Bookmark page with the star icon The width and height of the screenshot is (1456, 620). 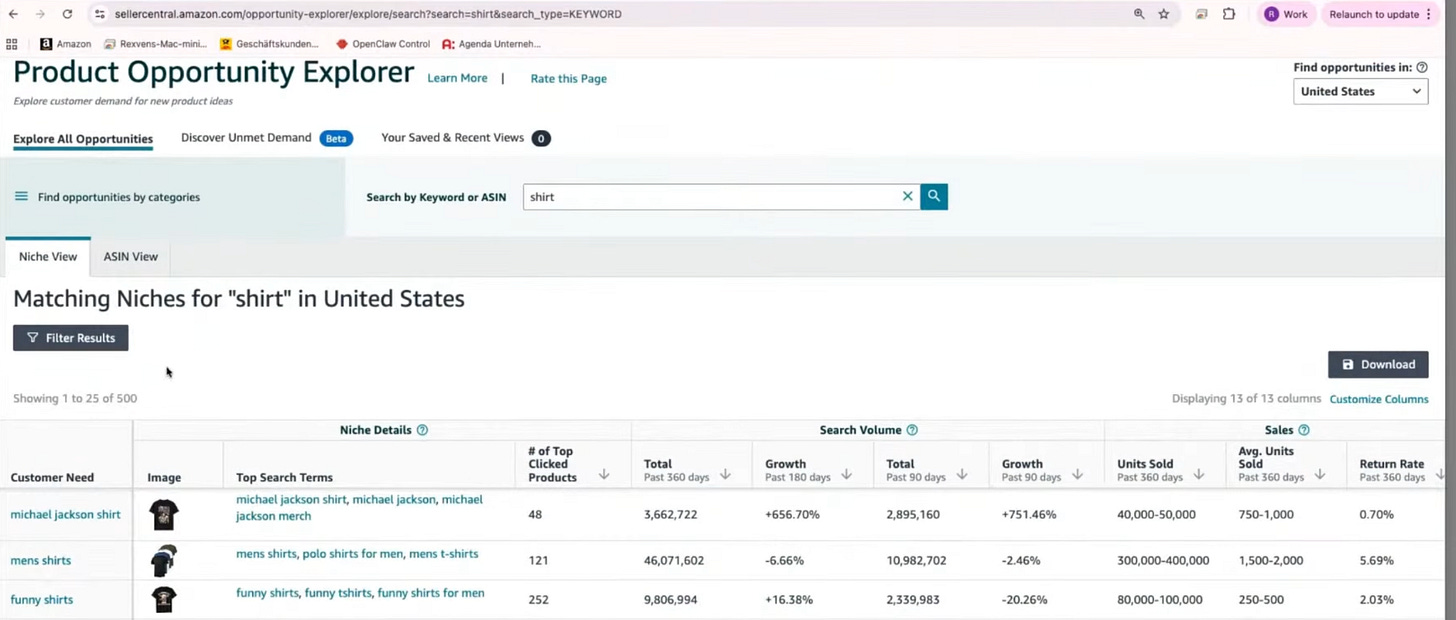(x=1164, y=14)
